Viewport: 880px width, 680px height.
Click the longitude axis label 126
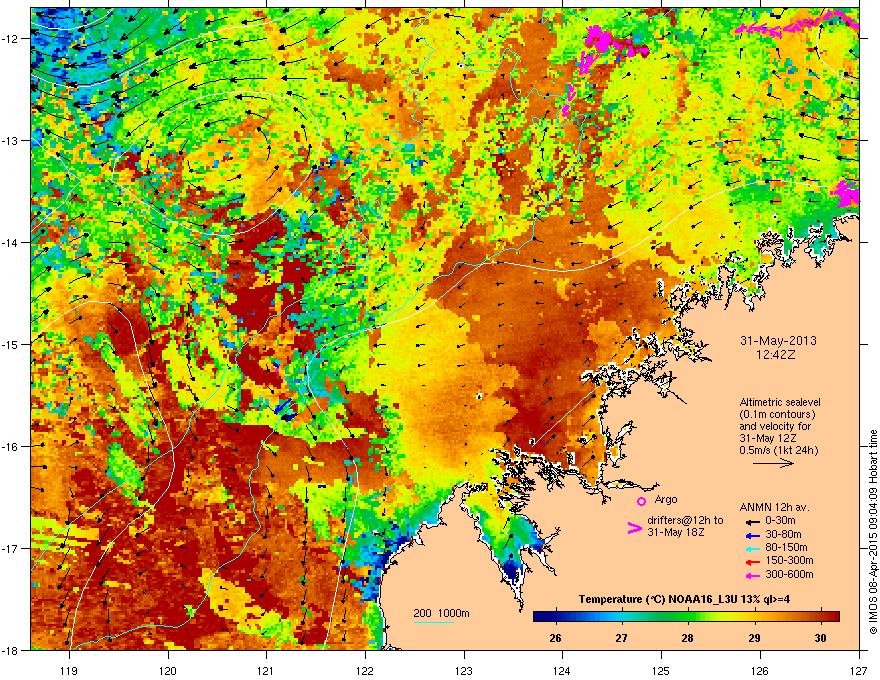[x=760, y=670]
